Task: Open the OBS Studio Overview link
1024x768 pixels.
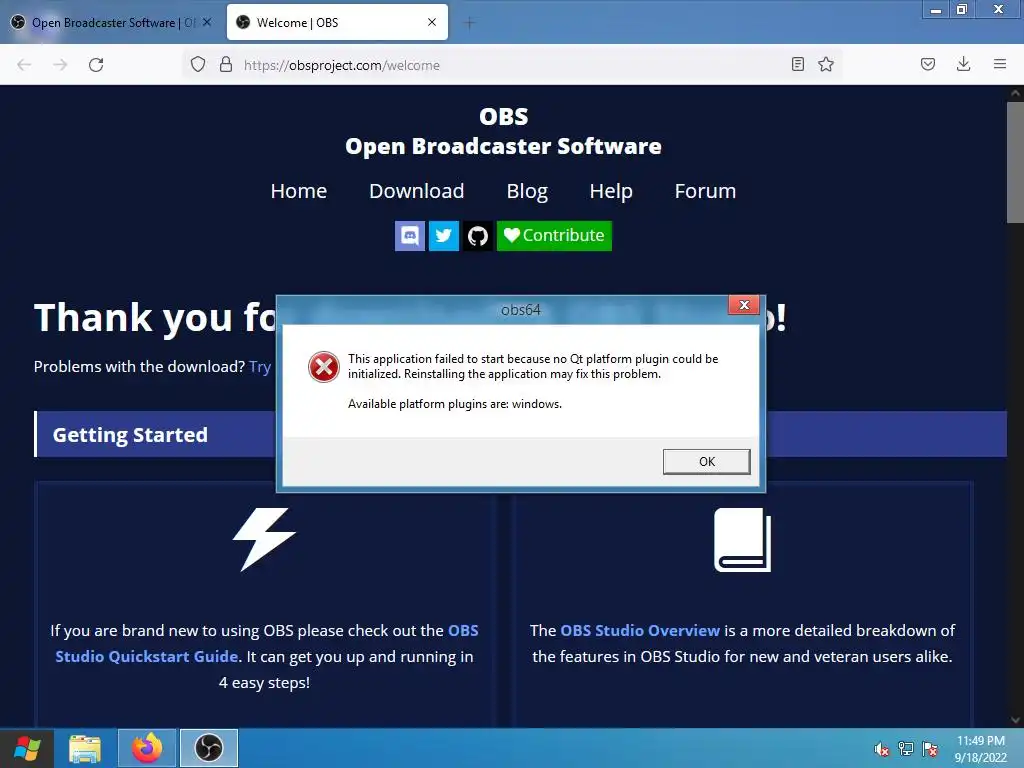Action: 640,631
